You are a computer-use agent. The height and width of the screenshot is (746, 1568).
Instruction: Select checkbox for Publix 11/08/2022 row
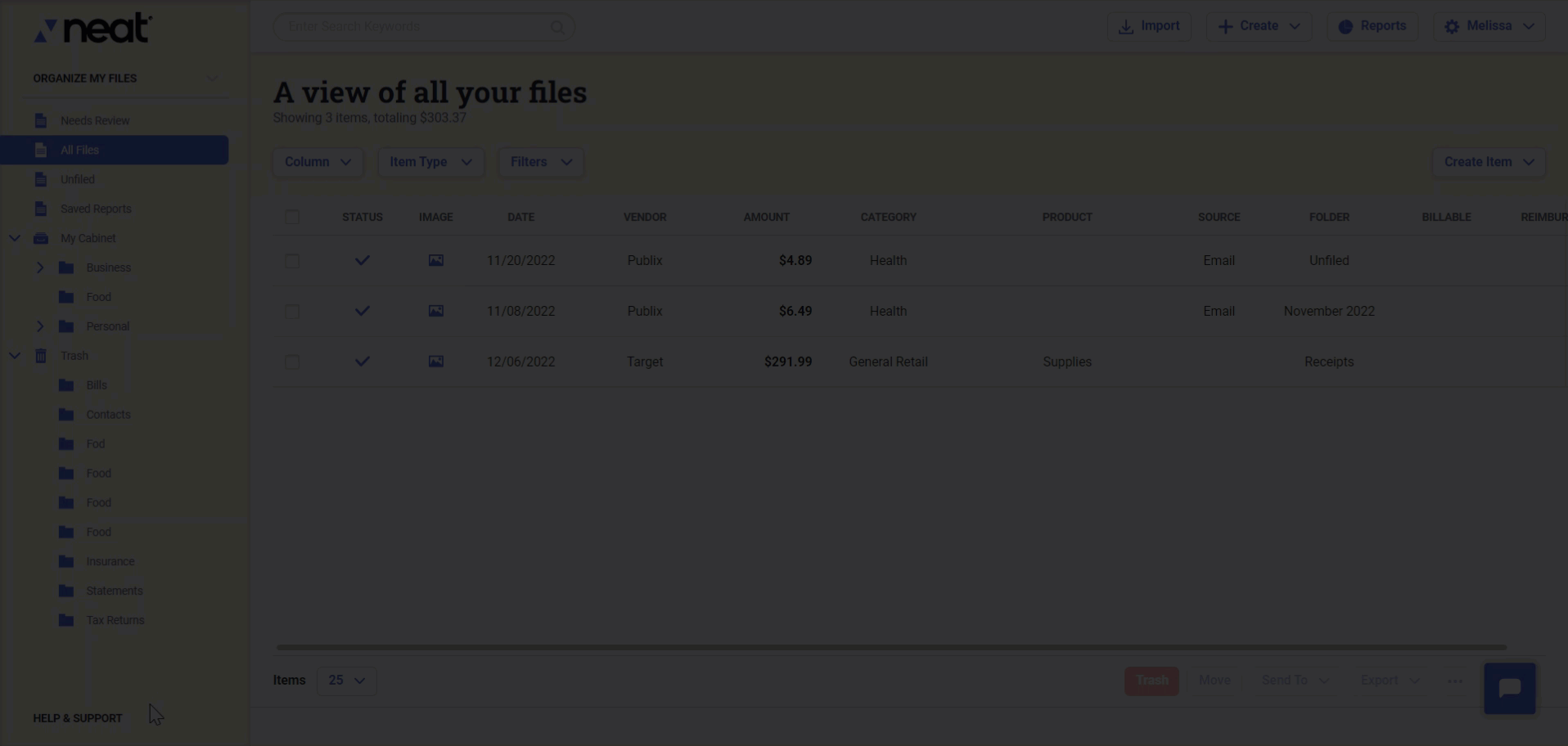(x=292, y=311)
